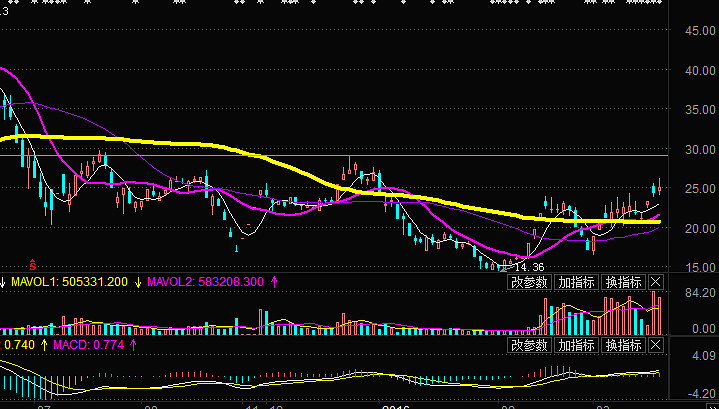
Task: Switch indicator via 换指标 in MACD panel
Action: point(623,346)
